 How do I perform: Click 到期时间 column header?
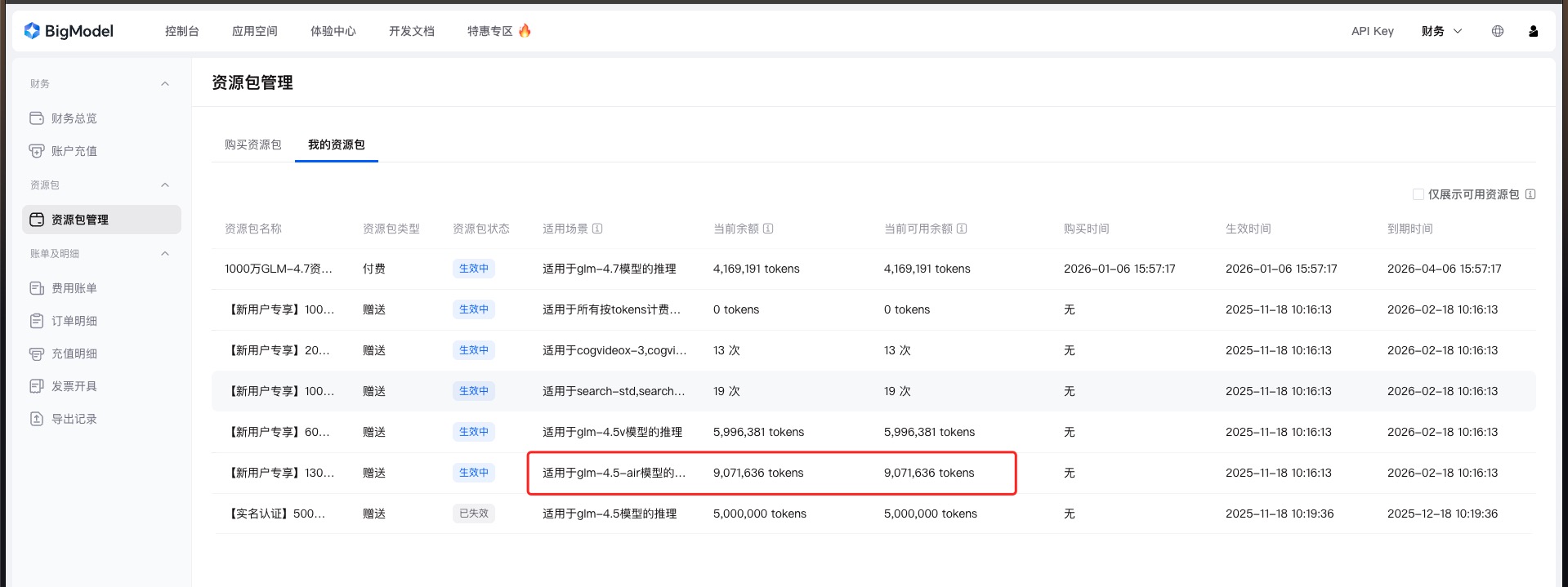point(1410,229)
